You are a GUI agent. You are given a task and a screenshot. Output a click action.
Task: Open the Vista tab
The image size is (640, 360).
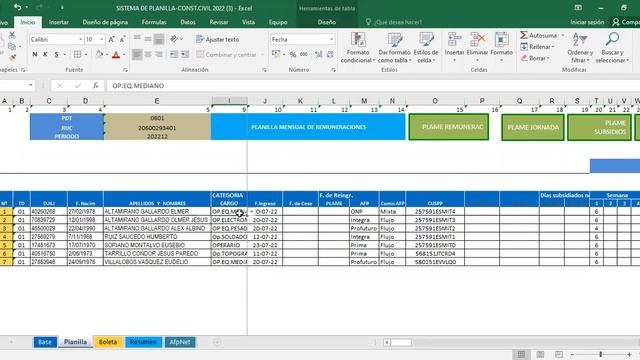coord(248,22)
